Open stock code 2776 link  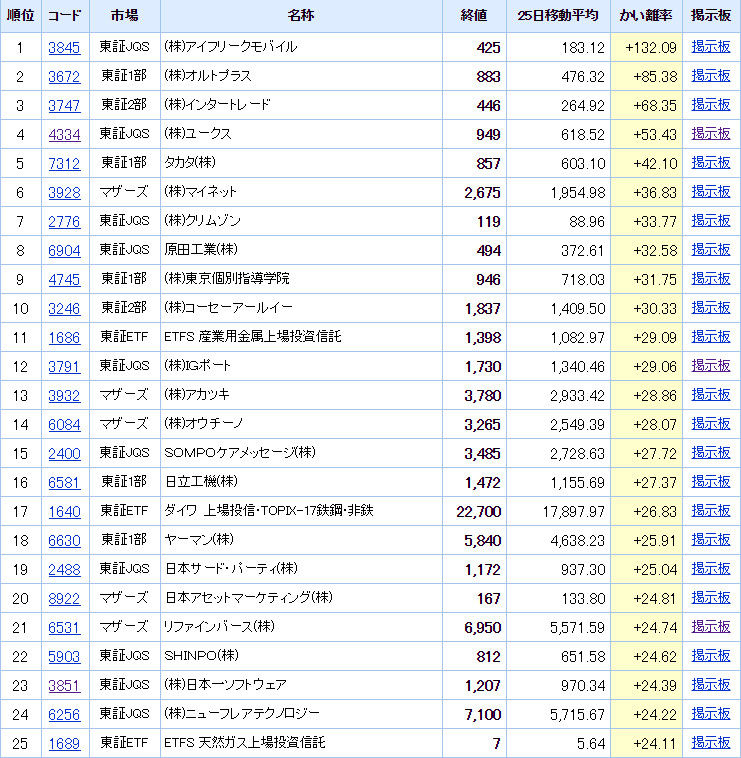(64, 221)
